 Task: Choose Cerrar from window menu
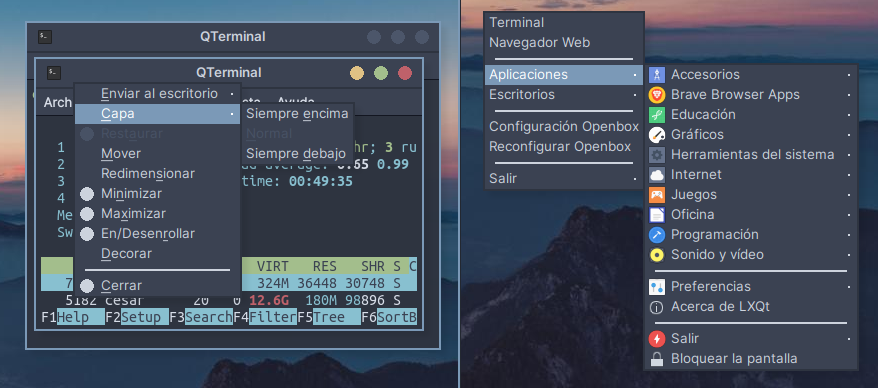[158, 286]
